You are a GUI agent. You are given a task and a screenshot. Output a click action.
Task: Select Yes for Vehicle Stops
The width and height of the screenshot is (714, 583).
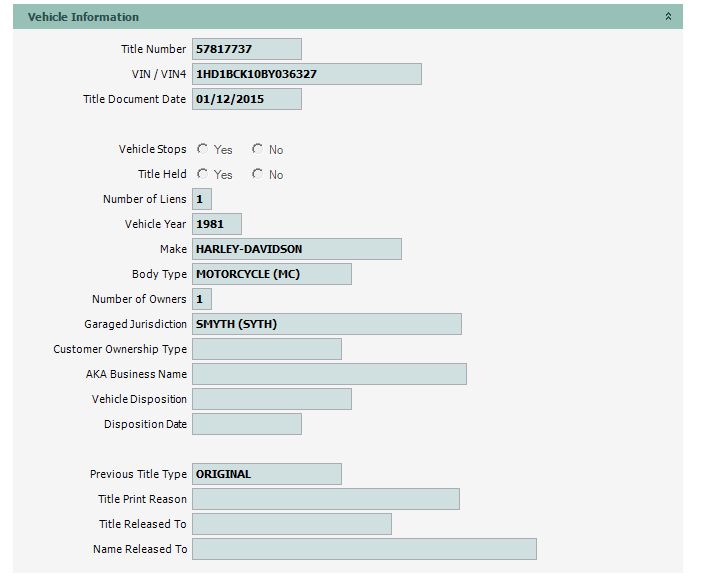coord(203,149)
